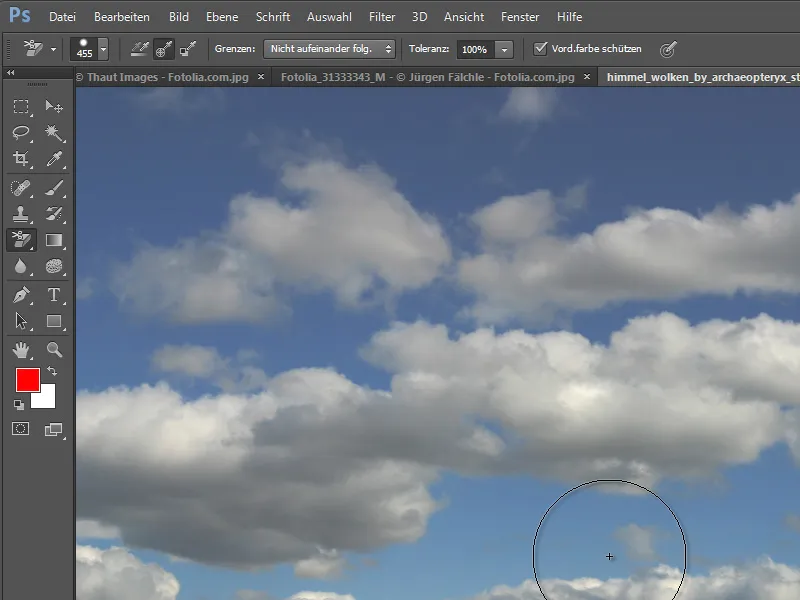This screenshot has width=800, height=600.
Task: Swap foreground and background colors
Action: point(52,371)
